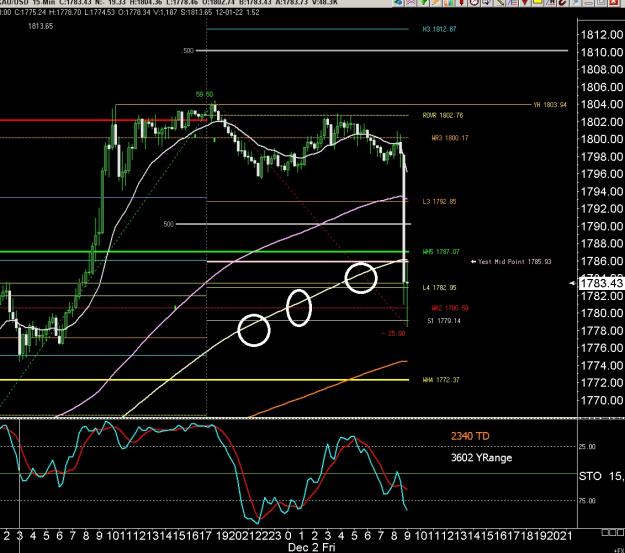Select the YH 1803.94 label
The height and width of the screenshot is (553, 625).
pos(550,105)
